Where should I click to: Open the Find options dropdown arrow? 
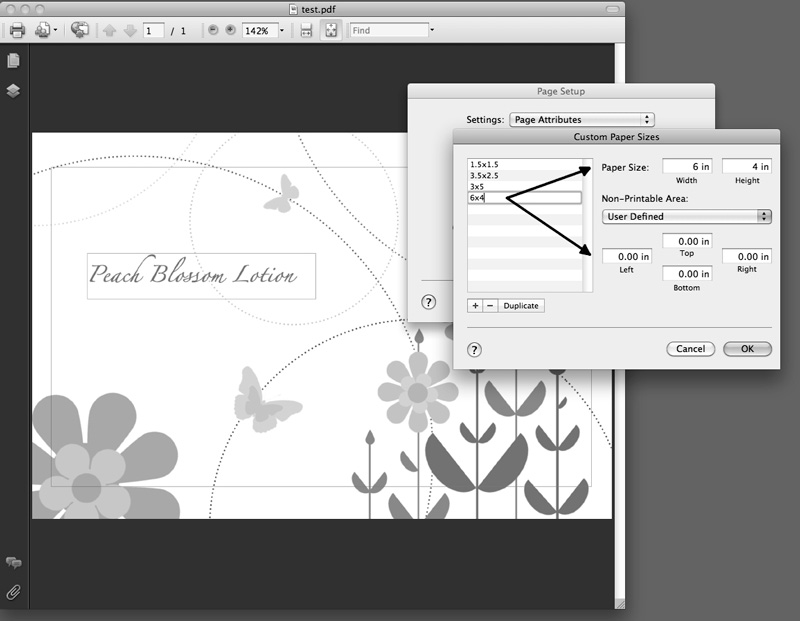coord(432,30)
